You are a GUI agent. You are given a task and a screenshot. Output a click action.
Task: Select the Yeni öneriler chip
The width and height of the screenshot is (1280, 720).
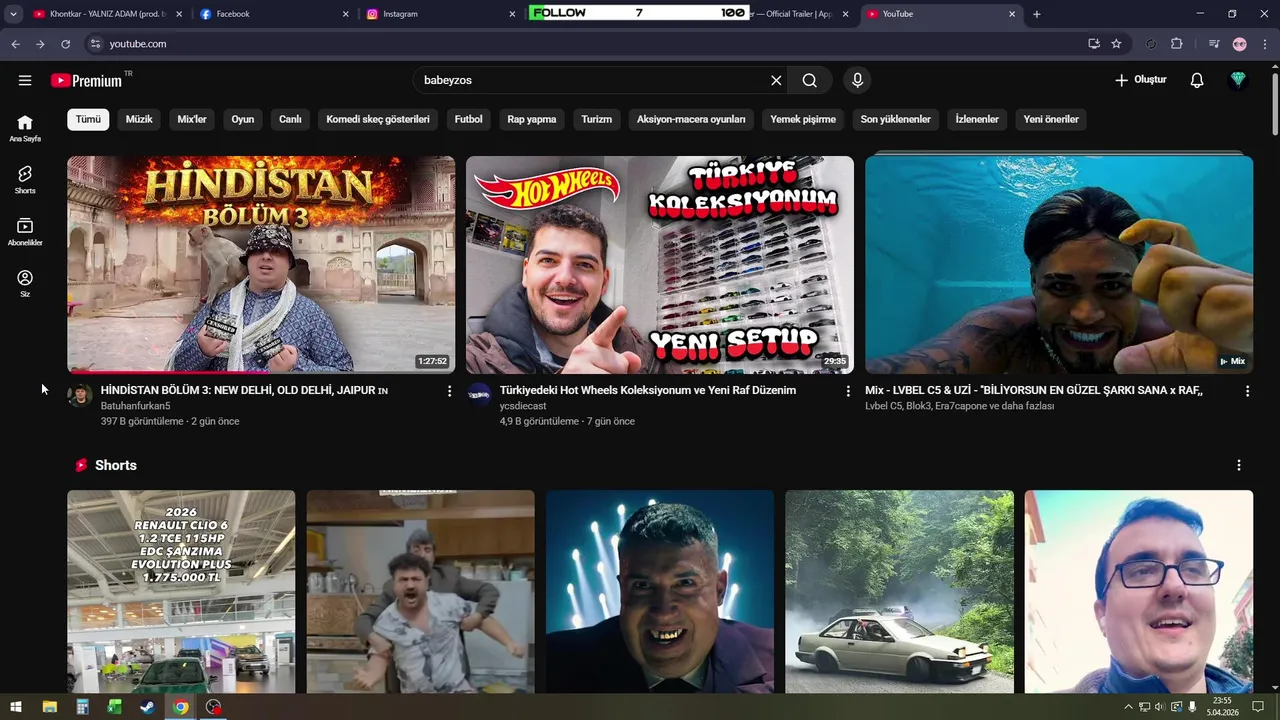tap(1051, 119)
